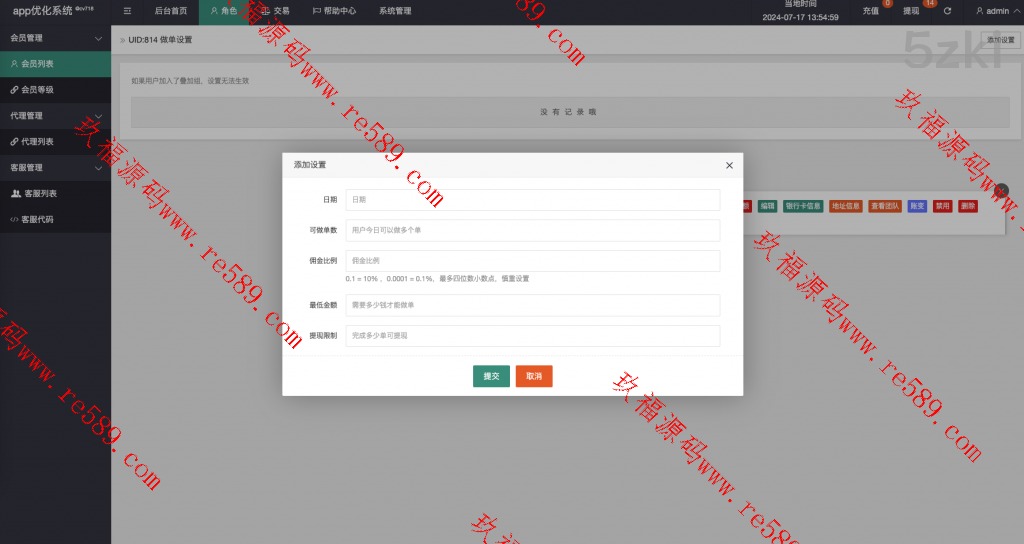Open the 交易 top navigation item
This screenshot has width=1024, height=544.
(275, 11)
